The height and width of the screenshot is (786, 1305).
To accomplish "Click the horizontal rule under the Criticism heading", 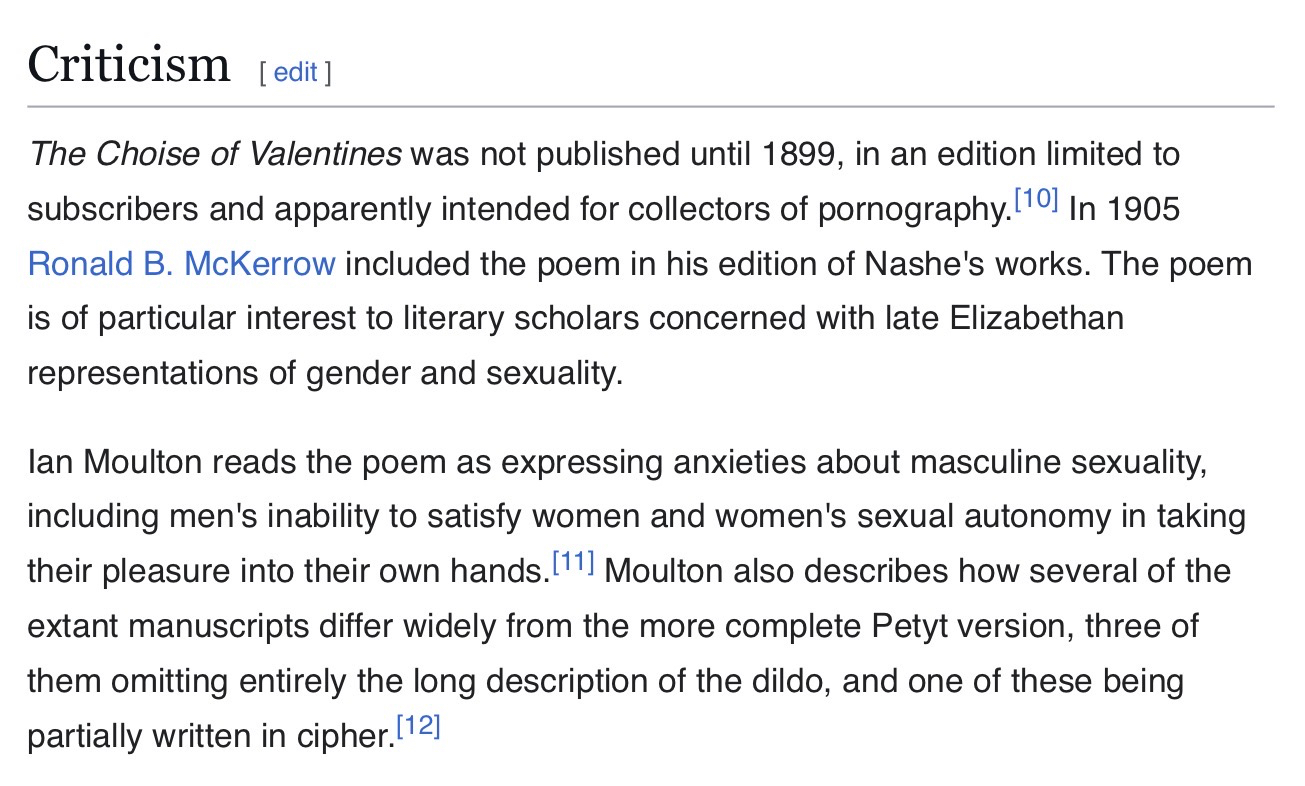I will tap(650, 106).
